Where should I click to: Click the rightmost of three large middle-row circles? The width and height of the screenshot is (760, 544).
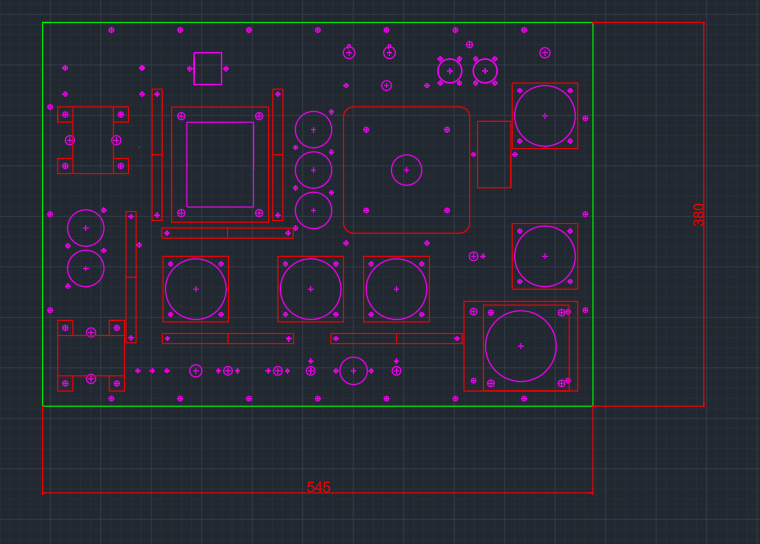pos(396,289)
